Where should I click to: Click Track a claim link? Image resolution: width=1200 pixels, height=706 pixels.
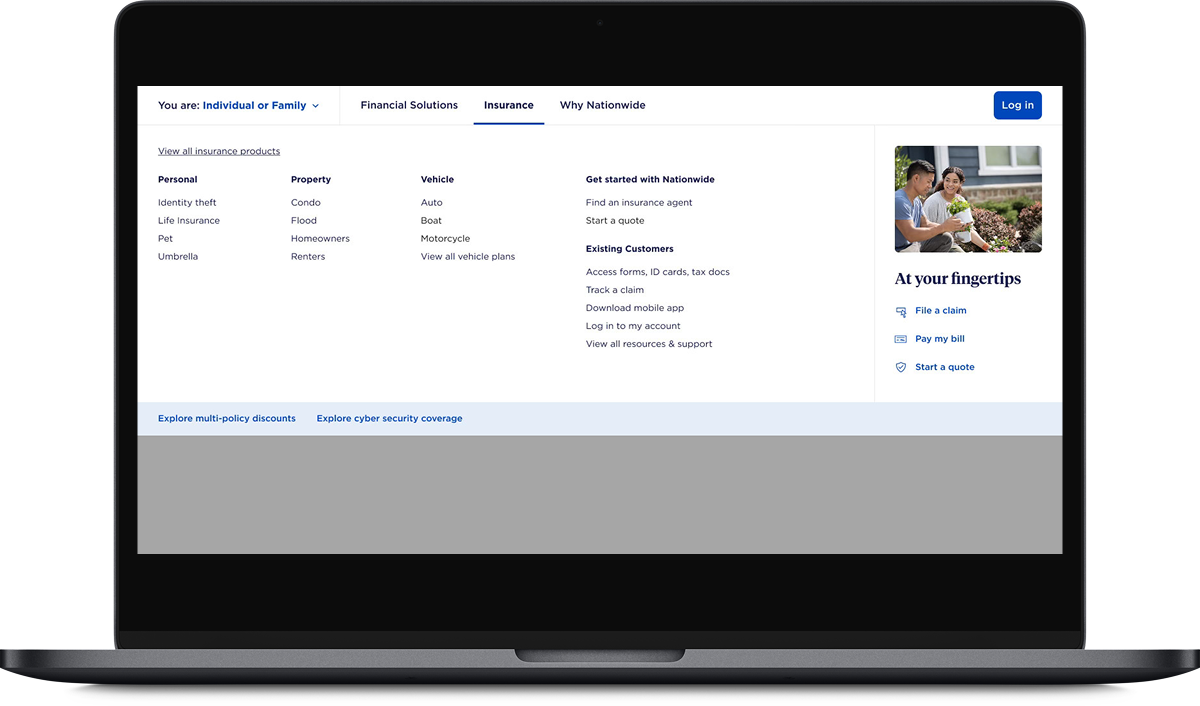[x=615, y=290]
